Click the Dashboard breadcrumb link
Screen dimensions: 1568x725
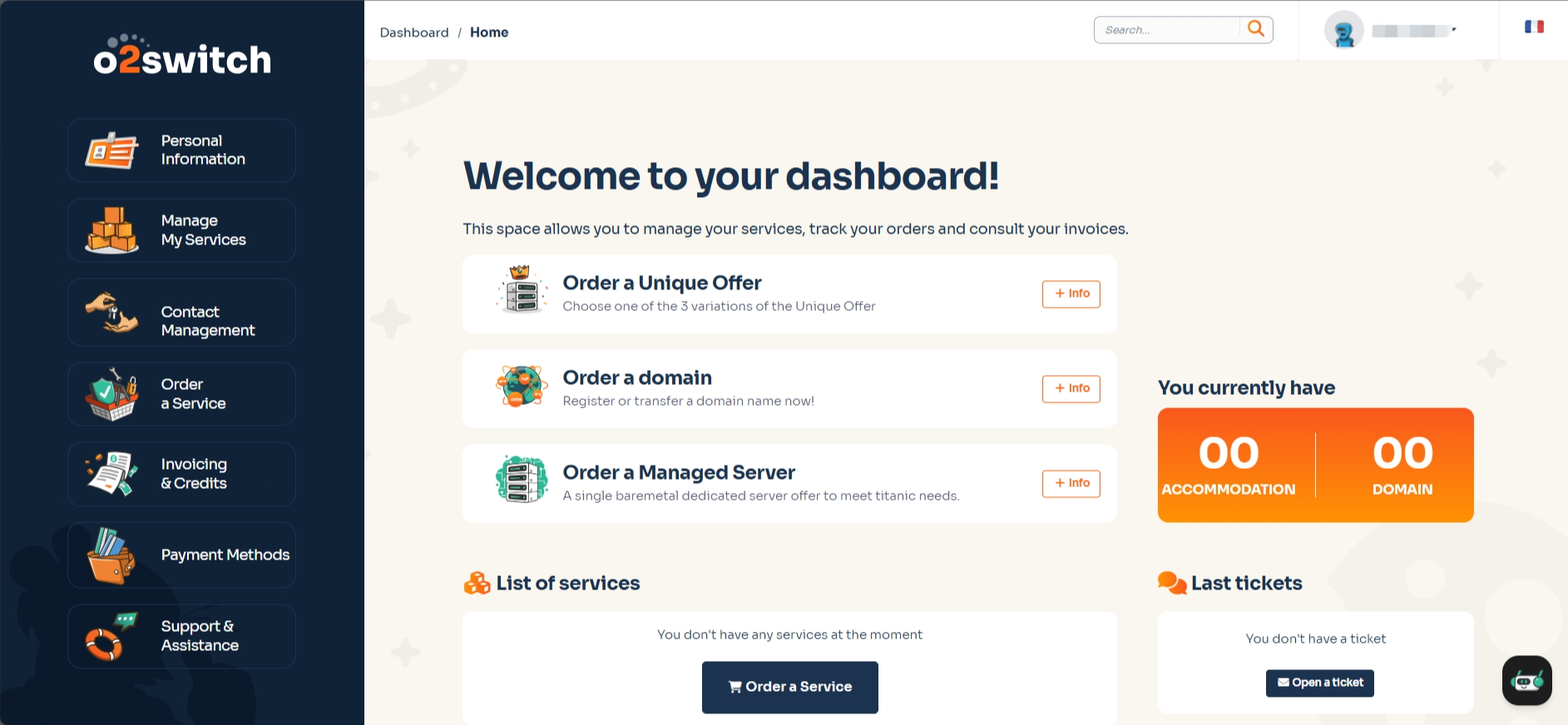pos(414,32)
